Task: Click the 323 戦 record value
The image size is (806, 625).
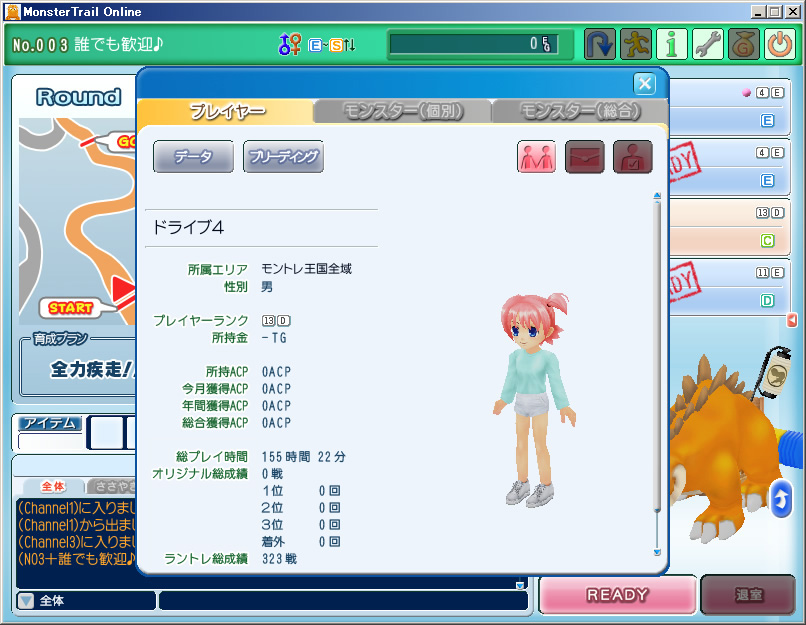Action: click(x=280, y=559)
